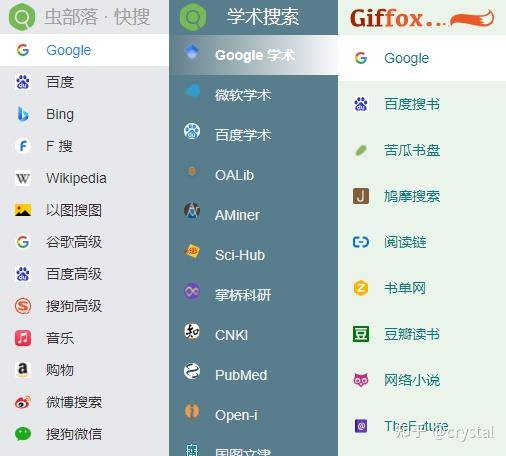Click the Wikipedia W icon
Screen dimensions: 506x456
pos(23,178)
